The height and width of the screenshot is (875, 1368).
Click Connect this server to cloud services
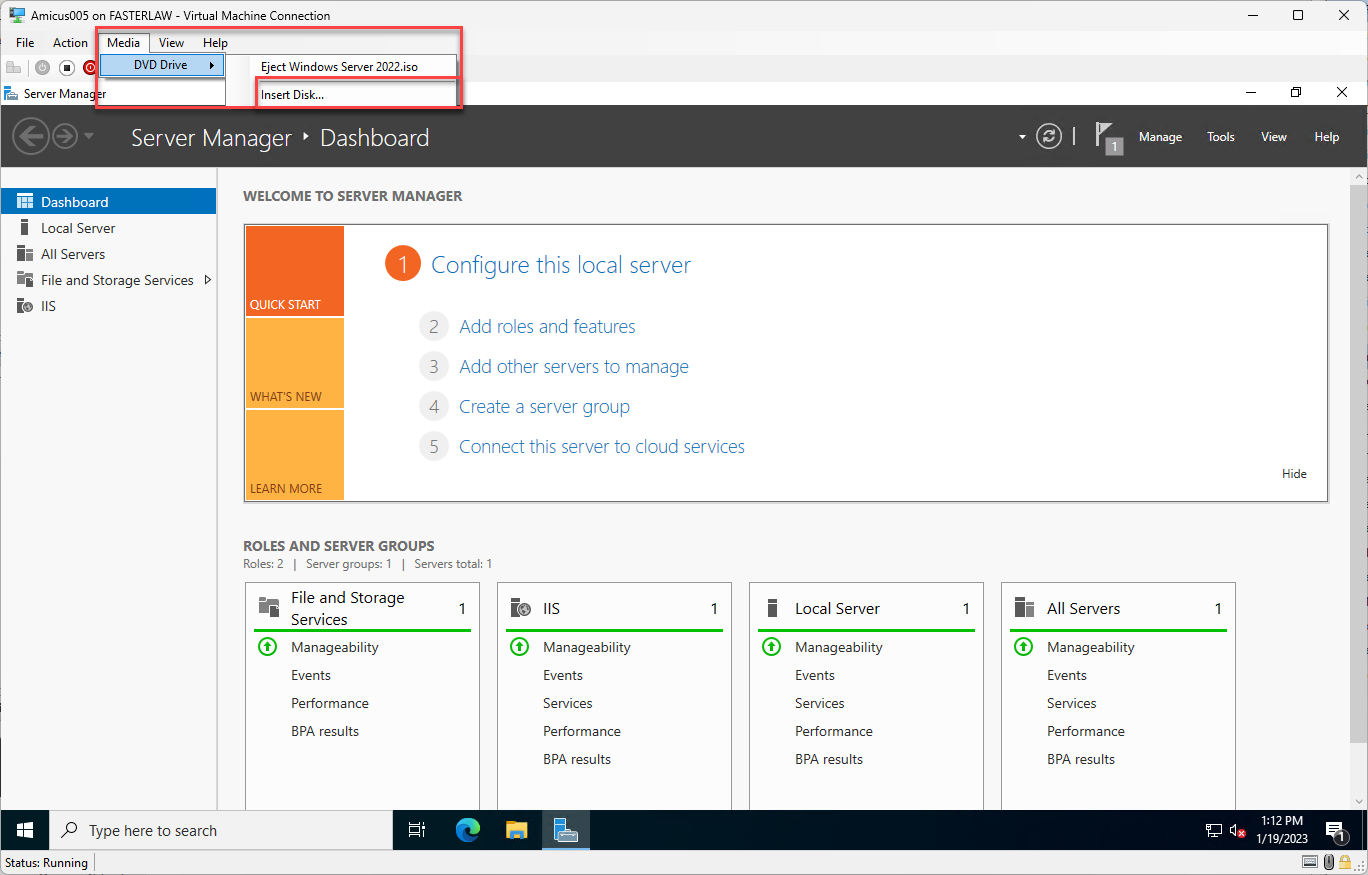click(x=602, y=447)
